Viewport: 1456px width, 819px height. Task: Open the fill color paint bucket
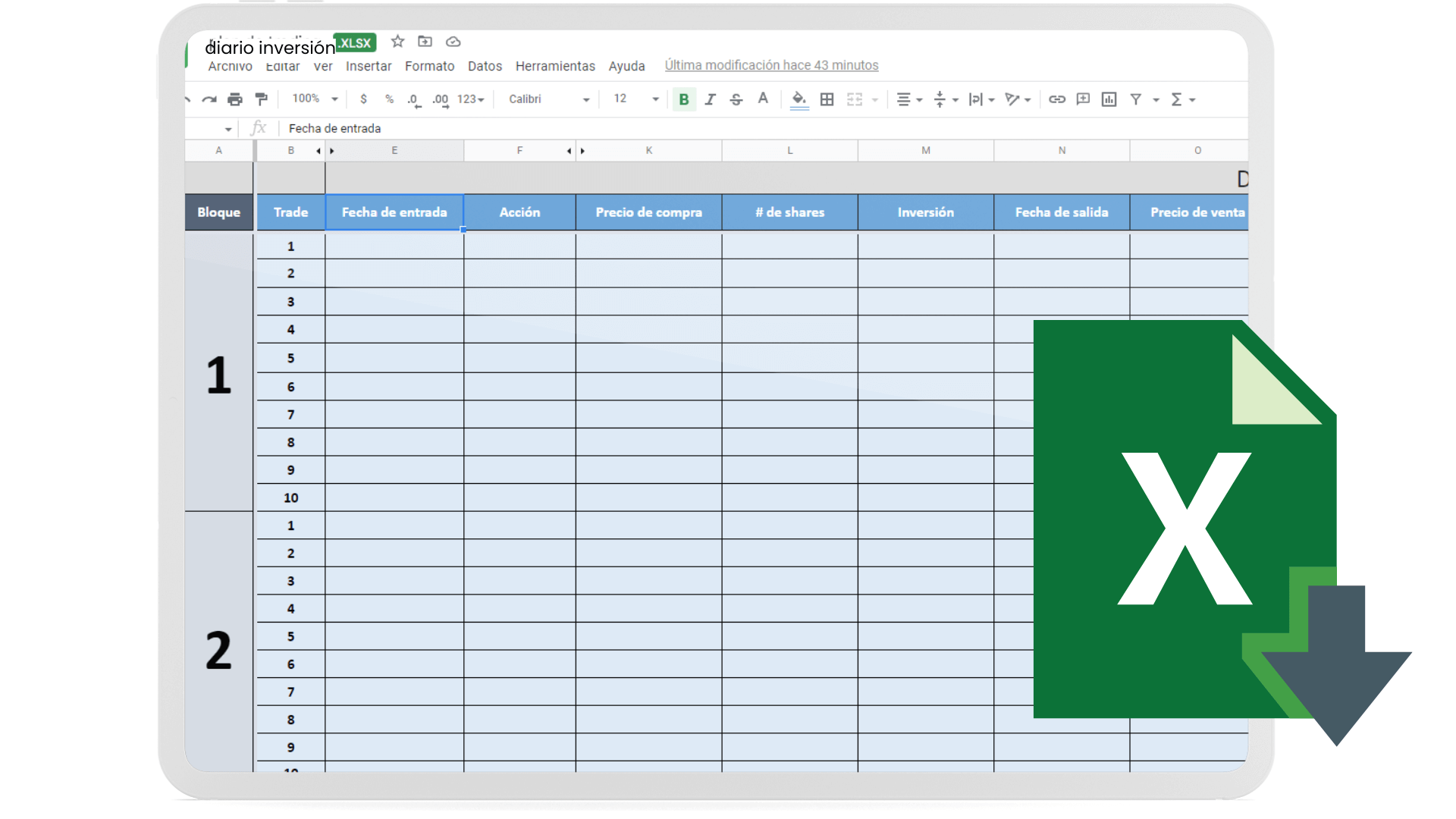pyautogui.click(x=799, y=99)
